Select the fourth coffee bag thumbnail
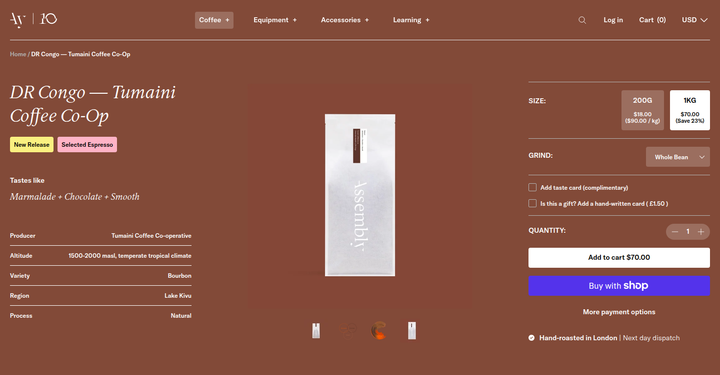 [x=412, y=330]
